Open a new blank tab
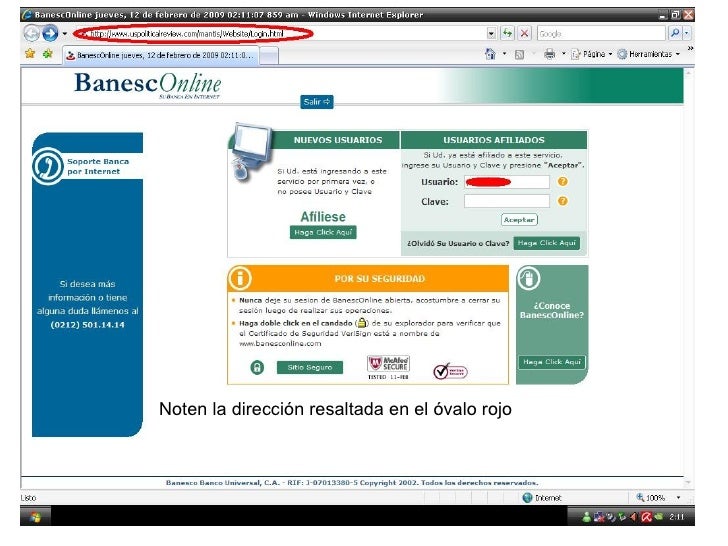Viewport: 728px width, 546px height. [268, 56]
